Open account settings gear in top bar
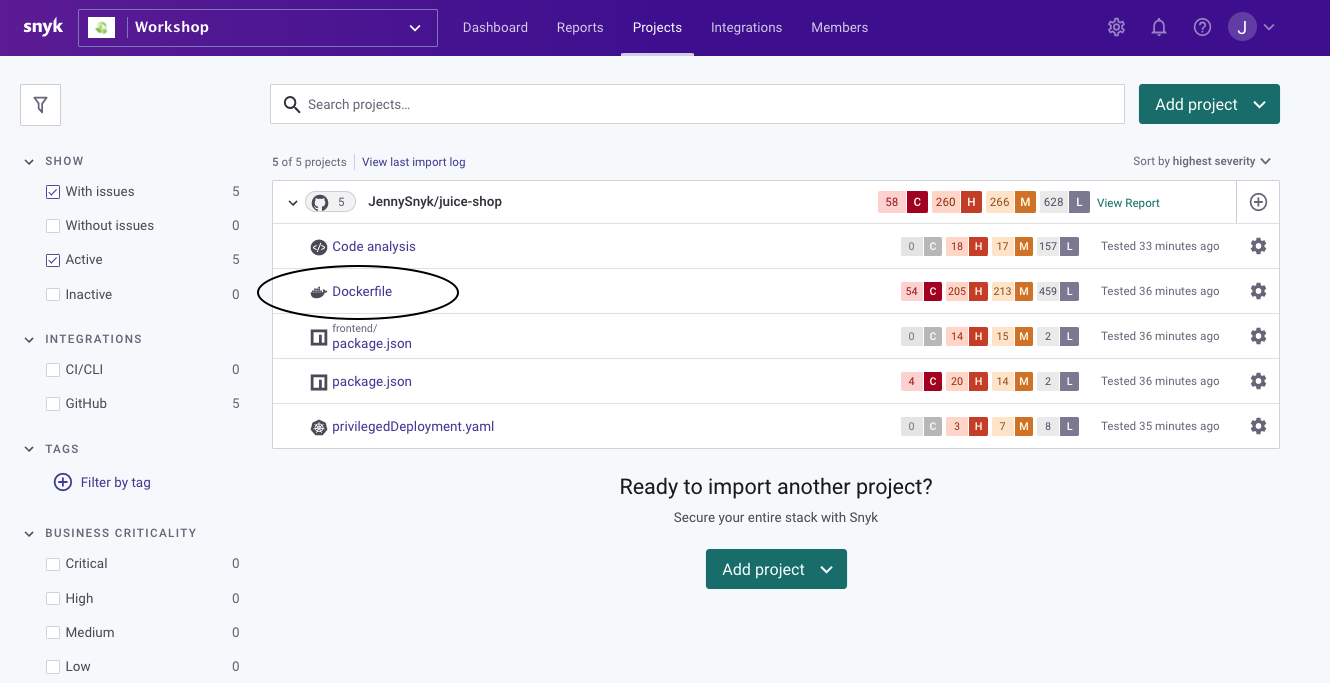Screen dimensions: 1330x683 click(x=1117, y=28)
